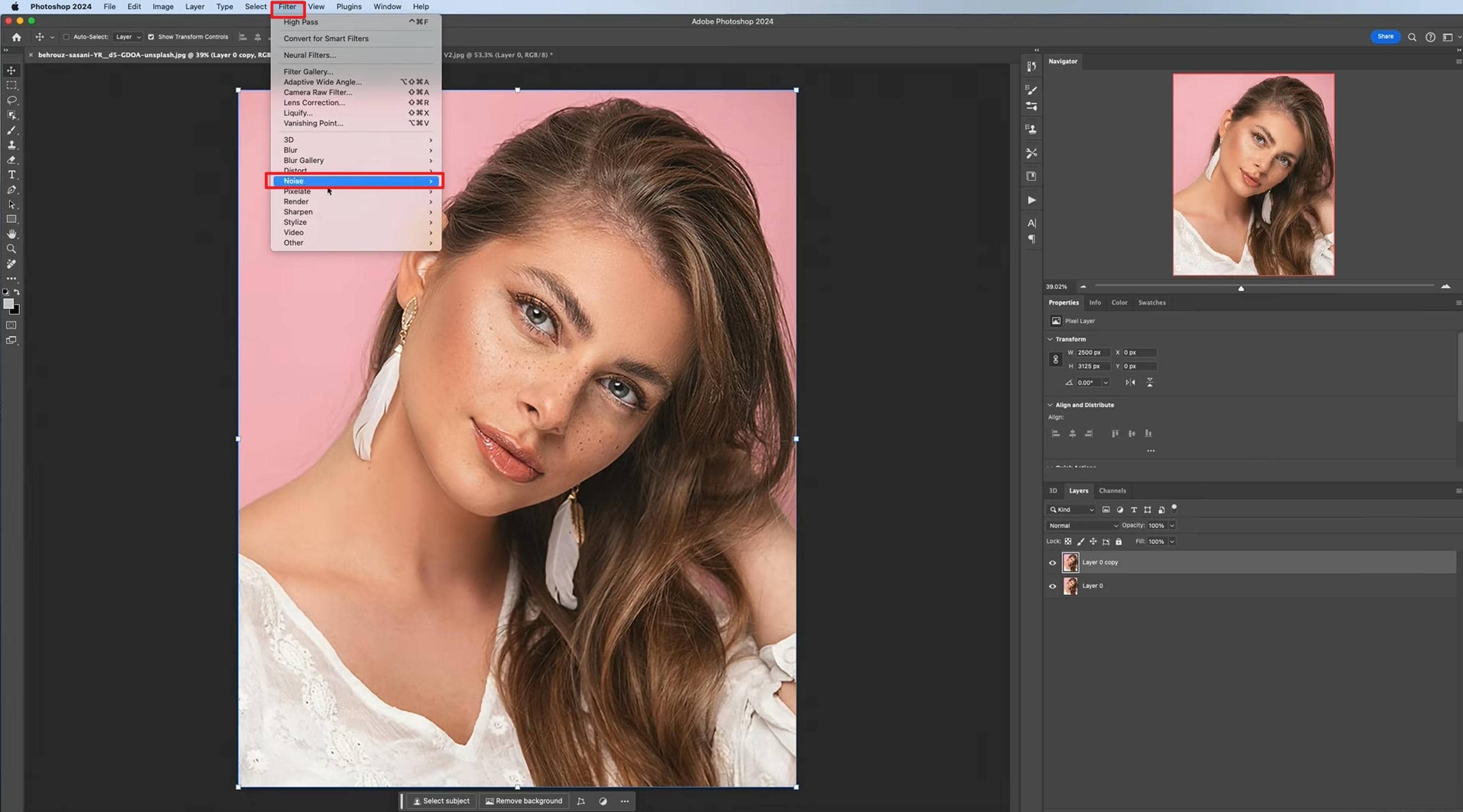Hide the Layer 0 layer
The height and width of the screenshot is (812, 1463).
tap(1052, 586)
